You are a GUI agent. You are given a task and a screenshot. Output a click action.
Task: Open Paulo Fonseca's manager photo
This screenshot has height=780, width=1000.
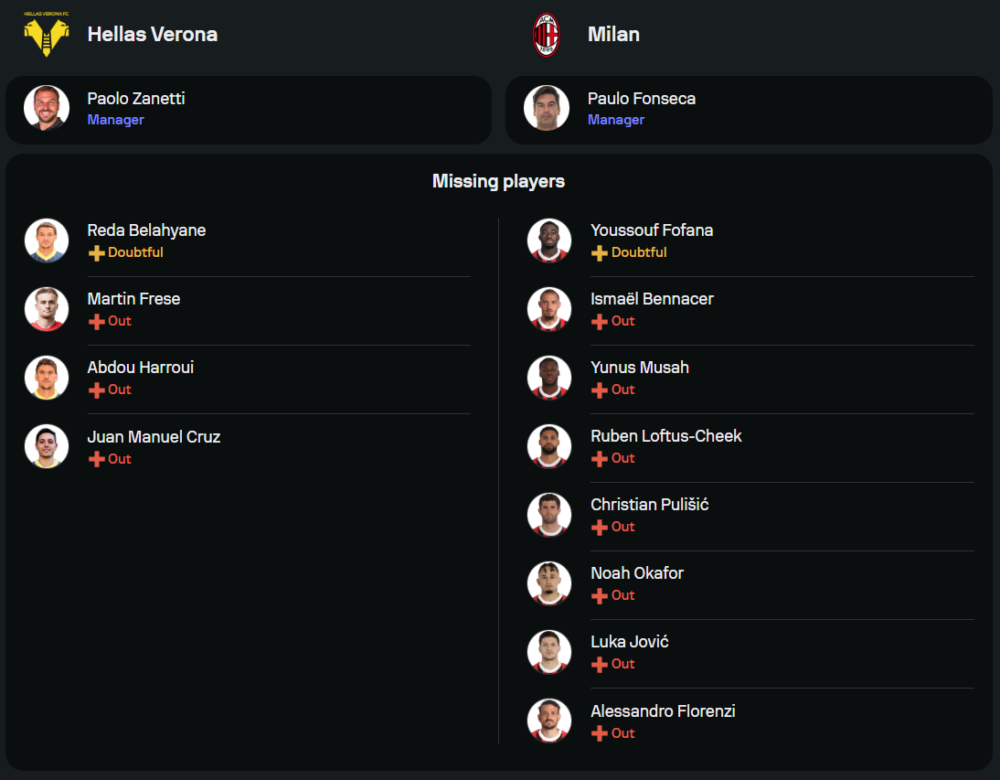pyautogui.click(x=546, y=108)
